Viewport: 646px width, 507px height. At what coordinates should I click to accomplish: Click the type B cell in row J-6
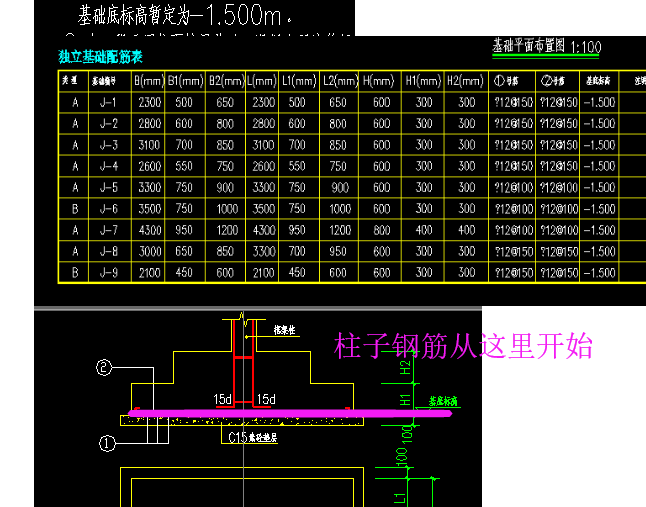tap(75, 209)
